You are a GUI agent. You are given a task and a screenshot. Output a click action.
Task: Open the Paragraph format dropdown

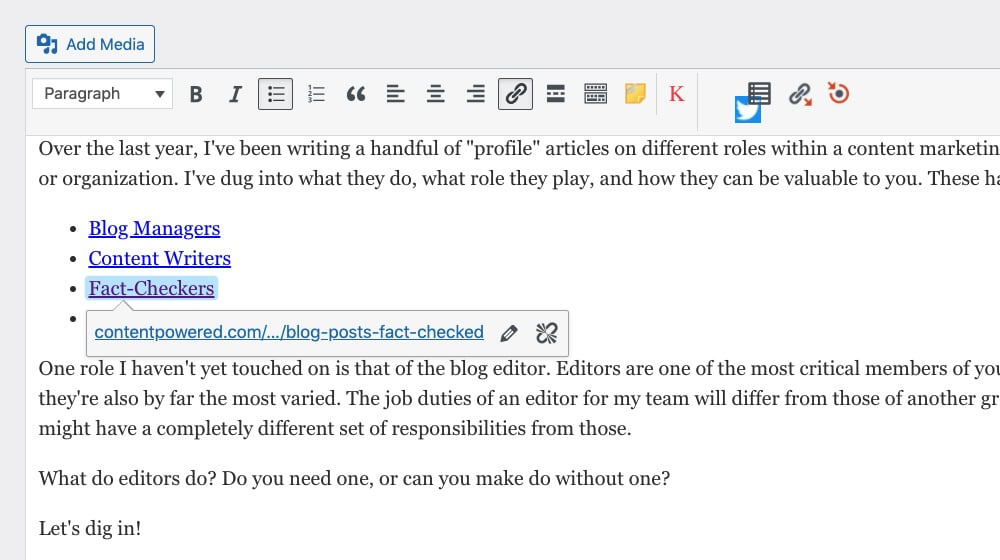click(103, 94)
